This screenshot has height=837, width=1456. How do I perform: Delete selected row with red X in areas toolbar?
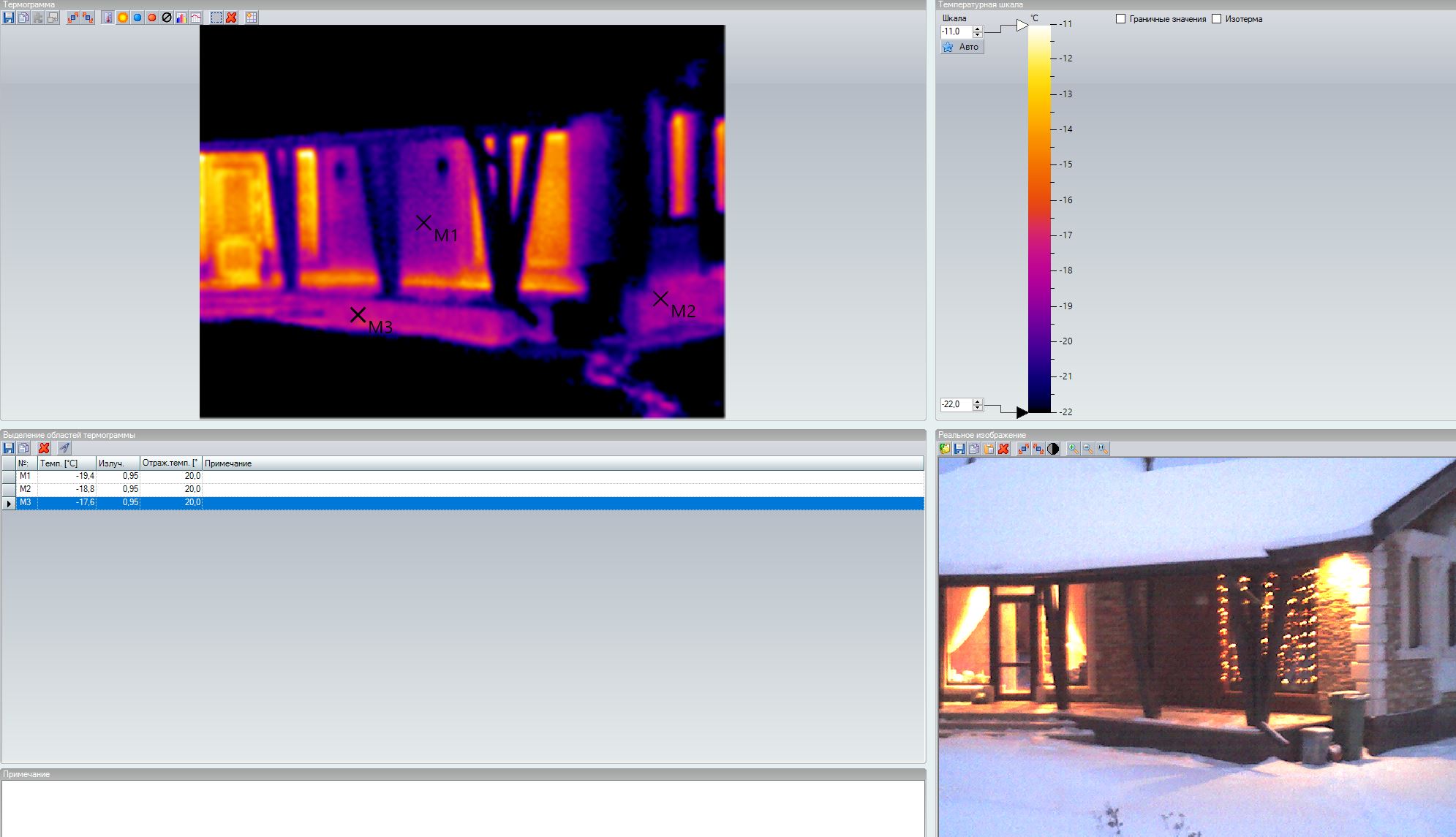[44, 448]
